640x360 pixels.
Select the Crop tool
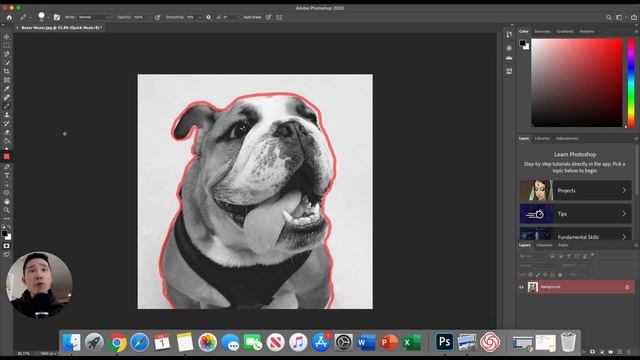7,71
